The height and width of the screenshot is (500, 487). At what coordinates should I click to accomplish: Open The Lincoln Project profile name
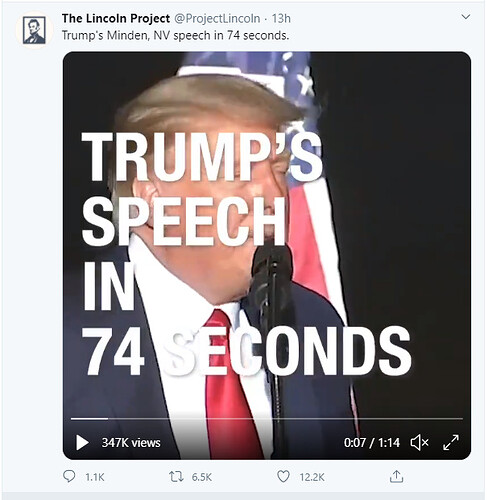coord(116,18)
